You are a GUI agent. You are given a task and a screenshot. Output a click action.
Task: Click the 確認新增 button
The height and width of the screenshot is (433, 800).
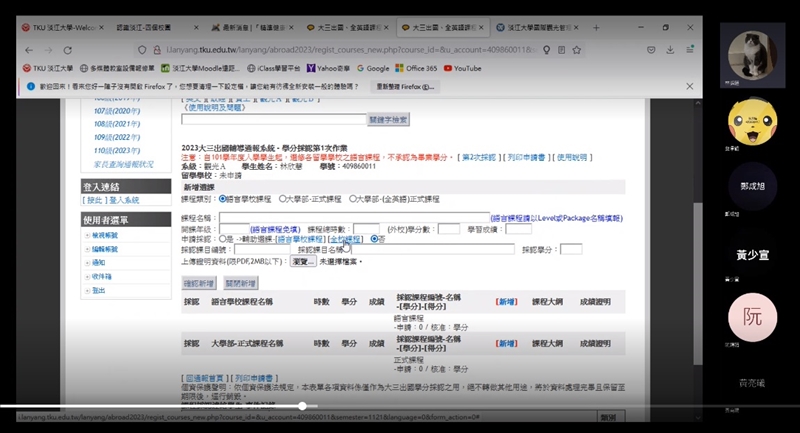198,284
